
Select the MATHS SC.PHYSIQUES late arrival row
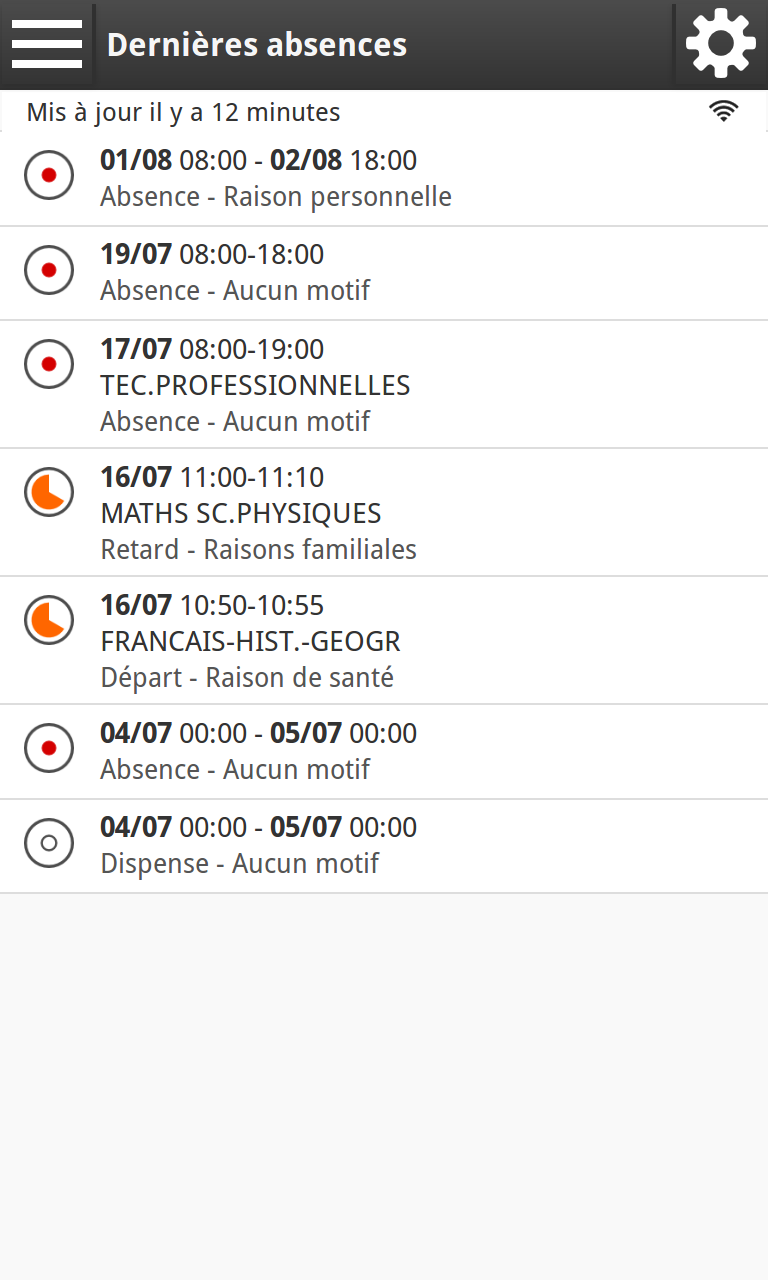click(x=384, y=513)
